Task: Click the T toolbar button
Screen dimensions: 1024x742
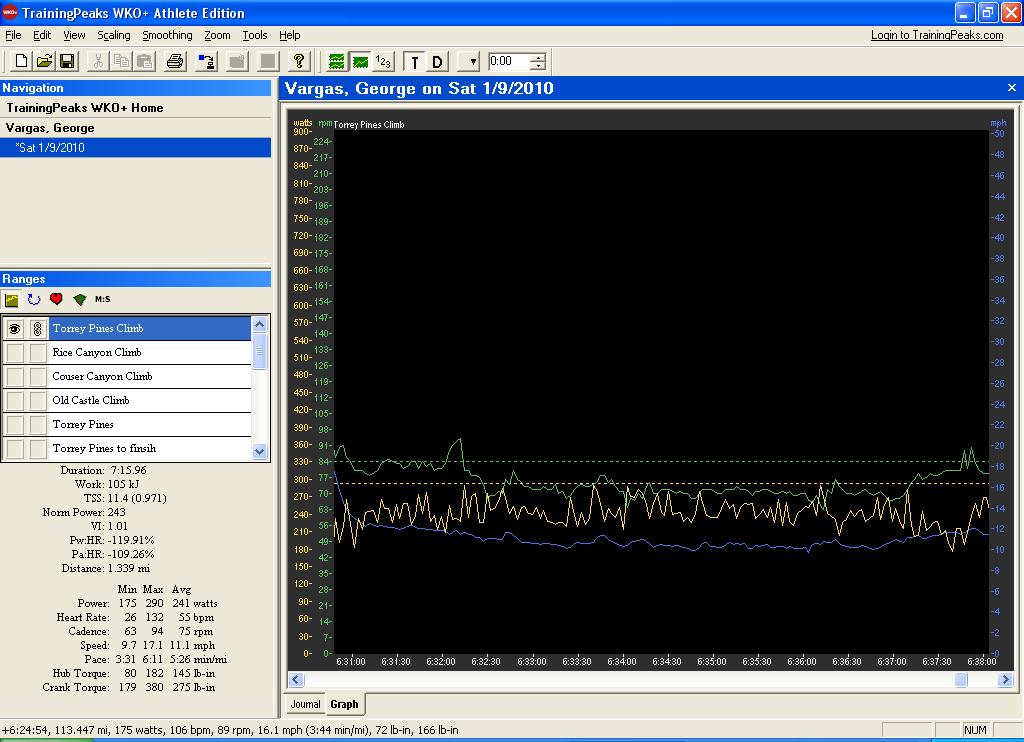Action: click(x=414, y=62)
